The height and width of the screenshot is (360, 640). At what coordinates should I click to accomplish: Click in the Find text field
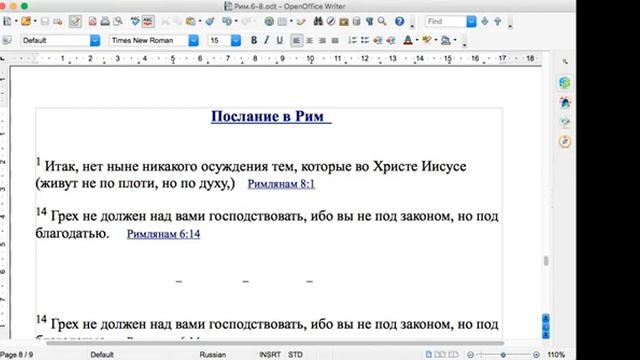pos(445,21)
